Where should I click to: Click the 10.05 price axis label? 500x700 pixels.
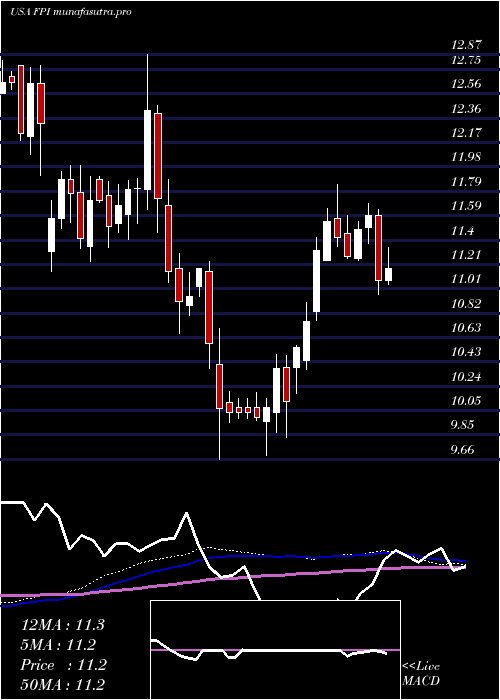[x=467, y=401]
